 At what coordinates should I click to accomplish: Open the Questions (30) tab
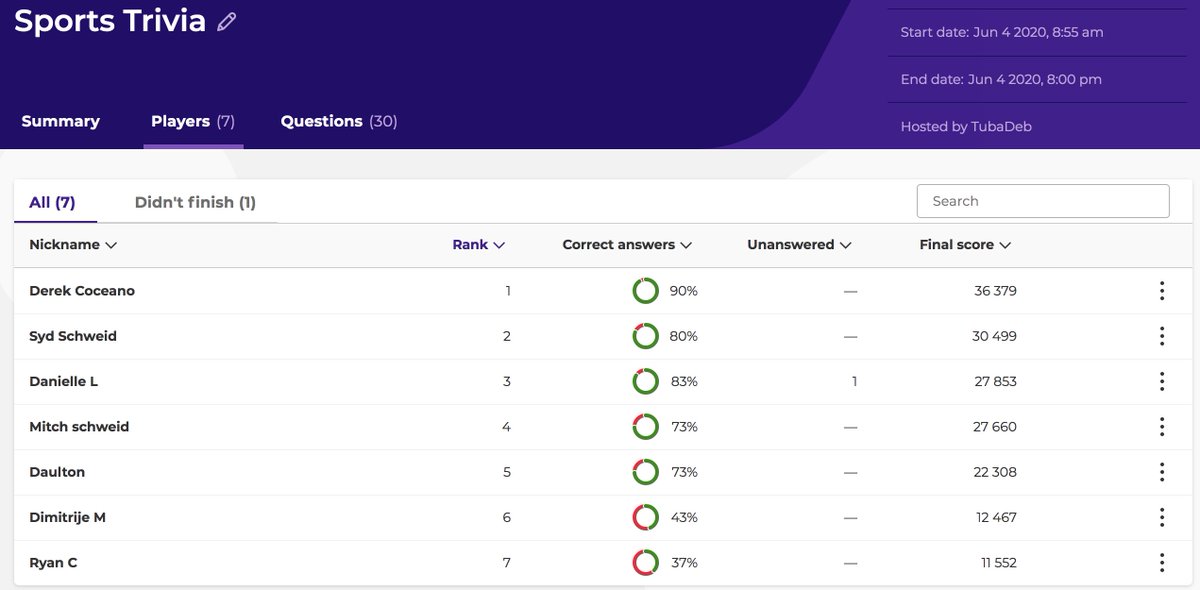pyautogui.click(x=339, y=121)
